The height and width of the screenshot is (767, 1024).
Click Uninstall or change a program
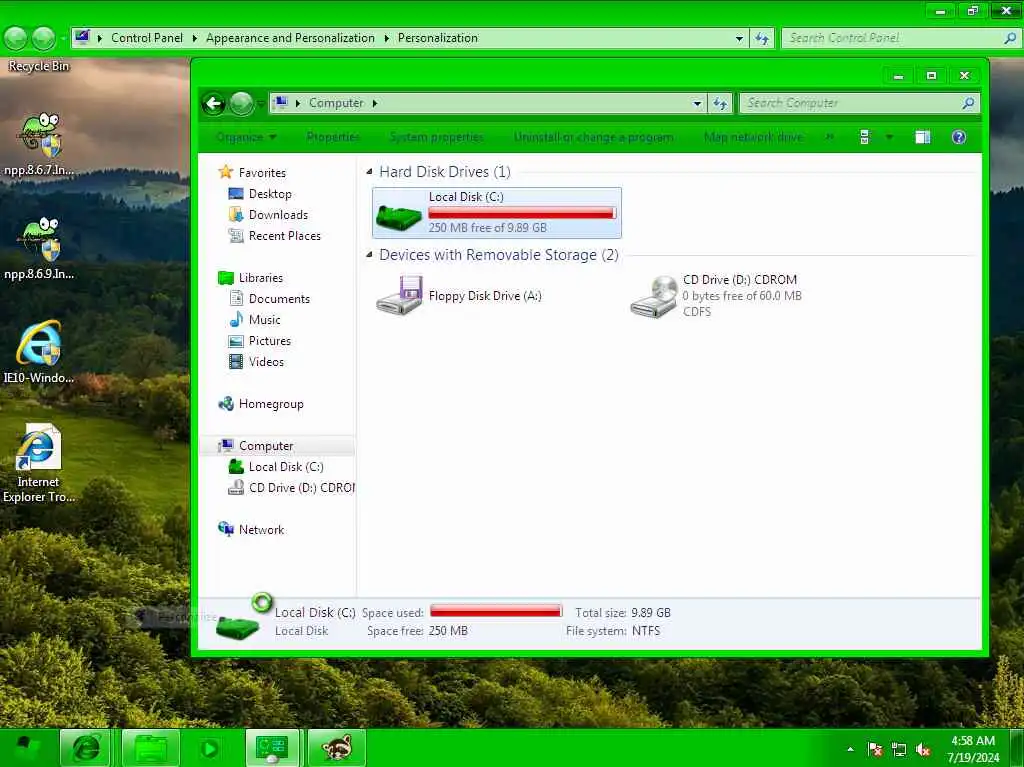593,137
